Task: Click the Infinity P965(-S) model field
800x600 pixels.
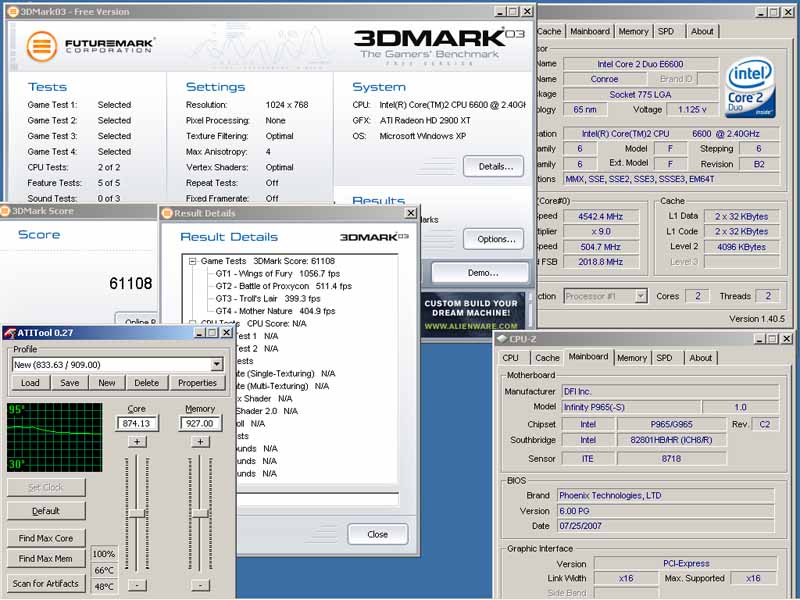Action: pos(631,407)
